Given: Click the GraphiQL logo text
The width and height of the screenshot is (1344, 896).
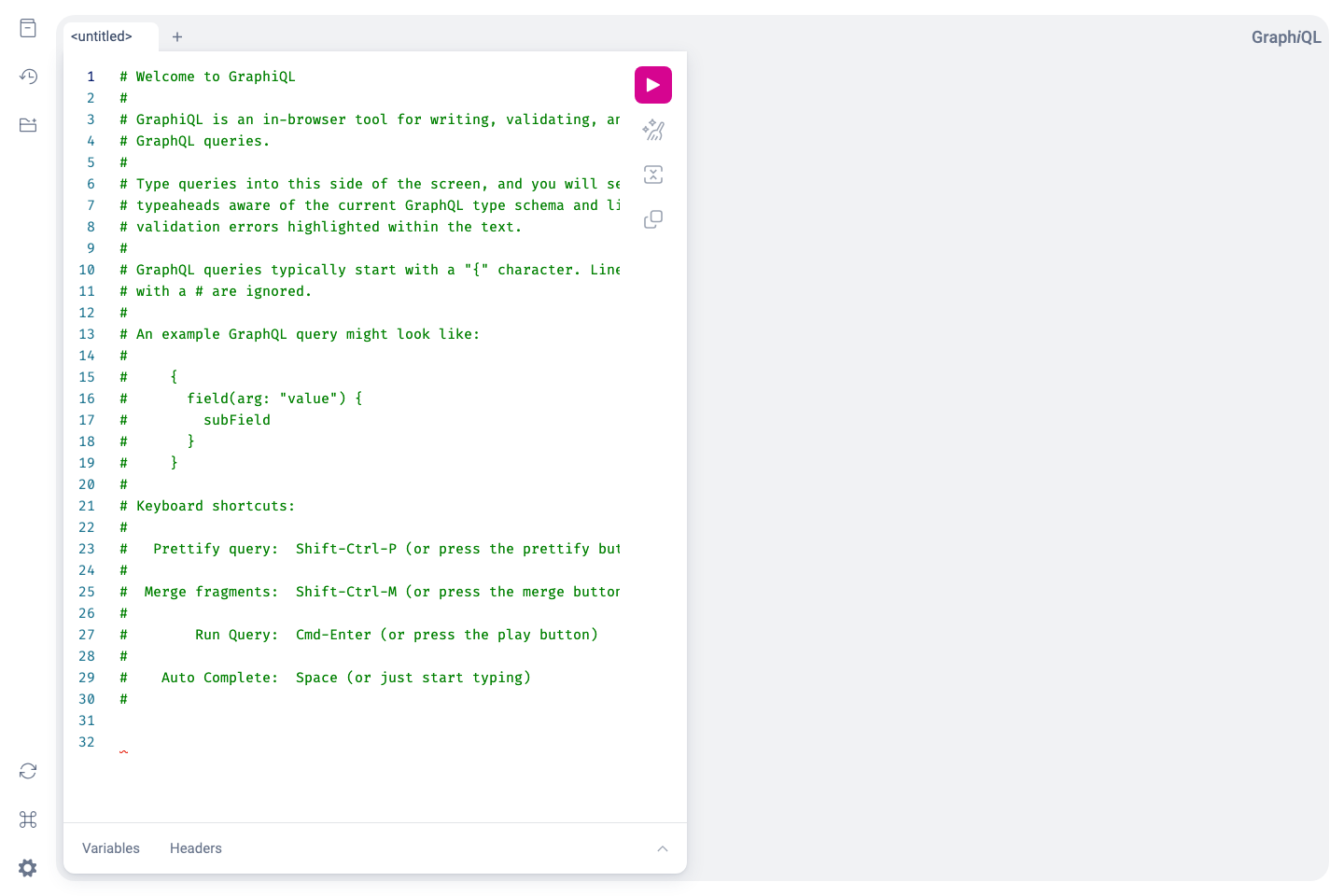Looking at the screenshot, I should (1286, 37).
